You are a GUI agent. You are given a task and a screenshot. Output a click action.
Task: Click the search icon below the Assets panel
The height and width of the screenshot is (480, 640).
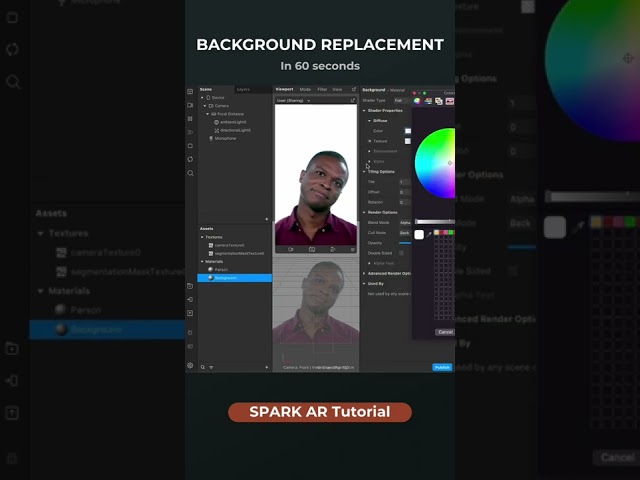click(203, 367)
